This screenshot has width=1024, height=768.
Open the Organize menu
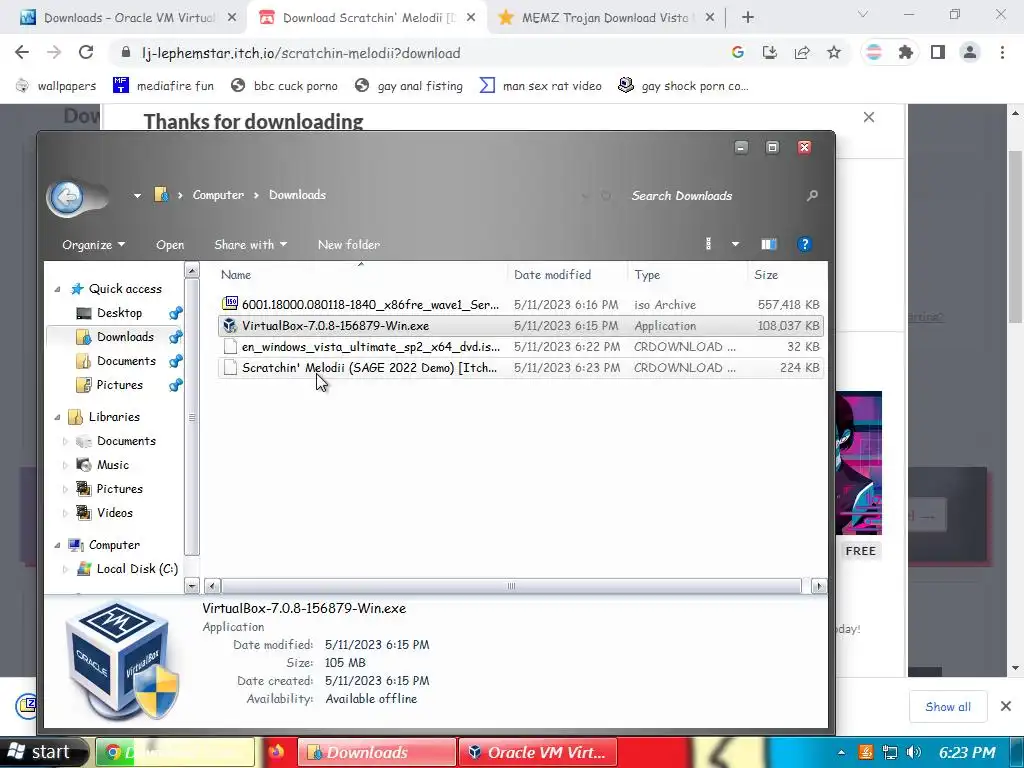pyautogui.click(x=93, y=245)
